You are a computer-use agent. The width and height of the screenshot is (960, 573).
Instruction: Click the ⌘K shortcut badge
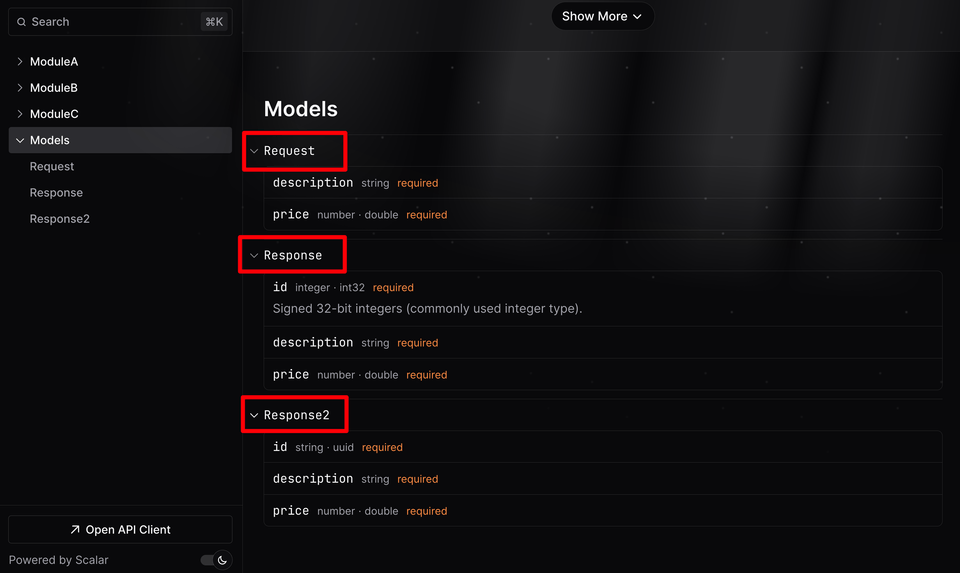(213, 22)
